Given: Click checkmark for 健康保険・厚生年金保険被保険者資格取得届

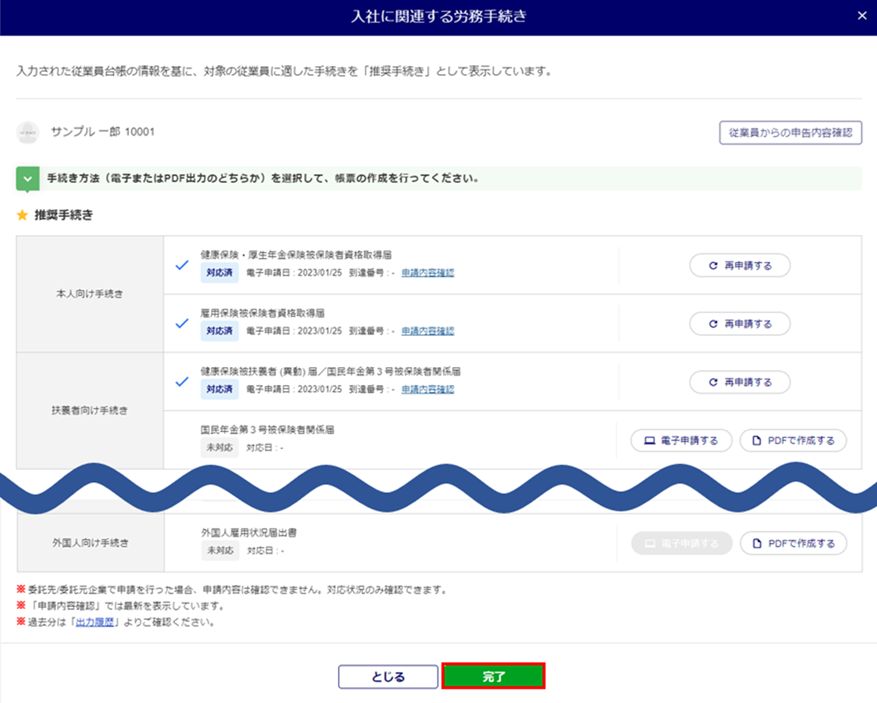Looking at the screenshot, I should click(x=182, y=265).
